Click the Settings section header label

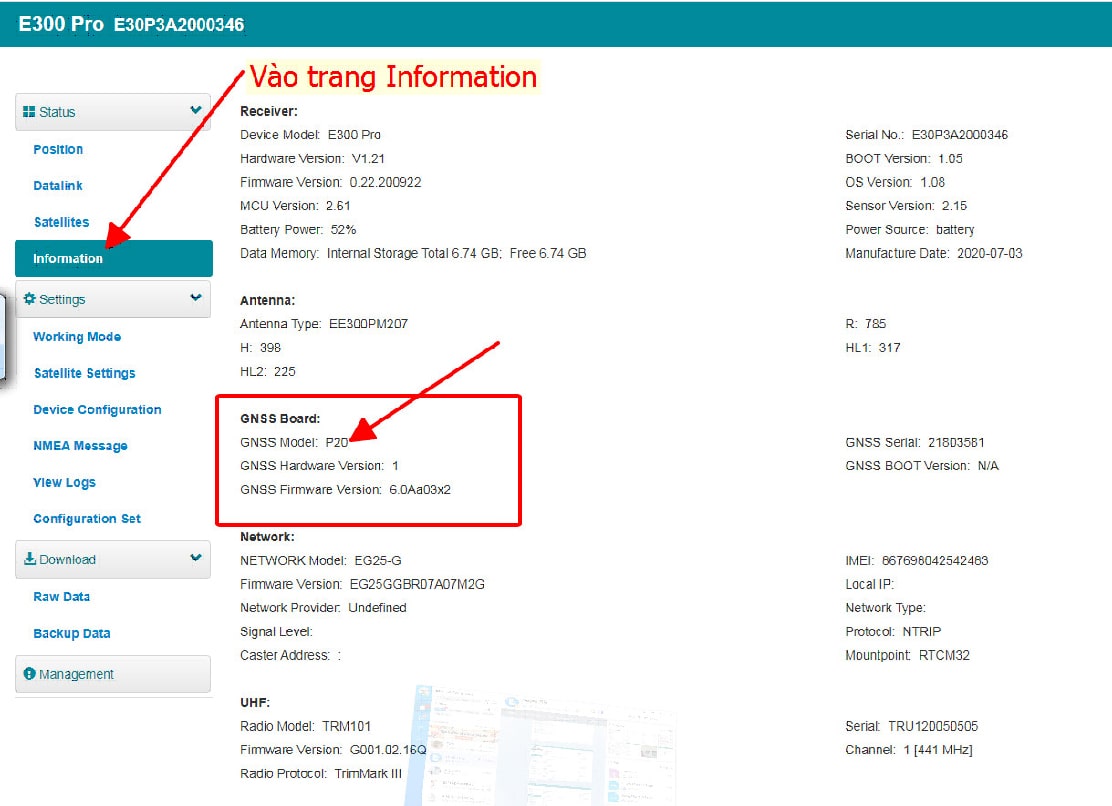pyautogui.click(x=62, y=299)
